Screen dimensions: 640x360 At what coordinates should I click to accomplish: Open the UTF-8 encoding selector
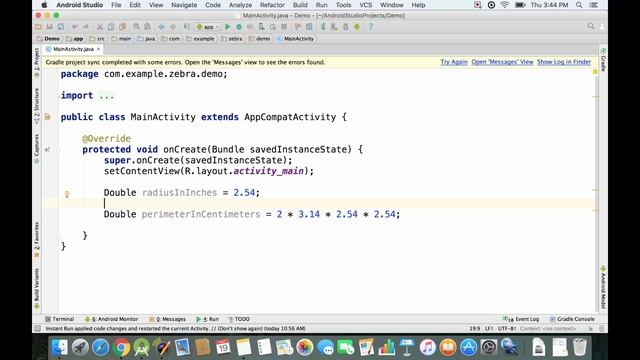point(507,328)
